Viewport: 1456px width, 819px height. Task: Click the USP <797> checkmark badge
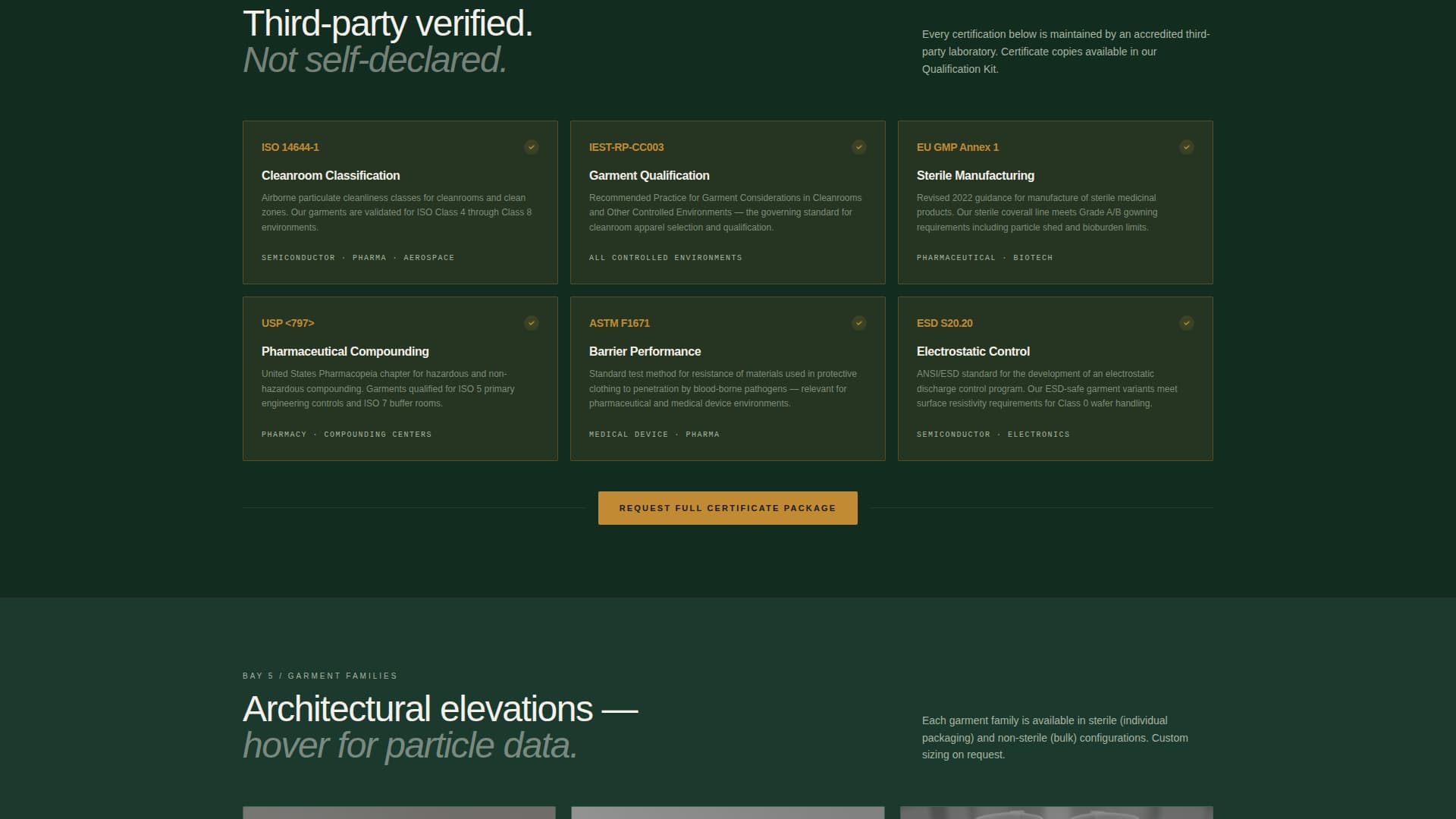[532, 323]
